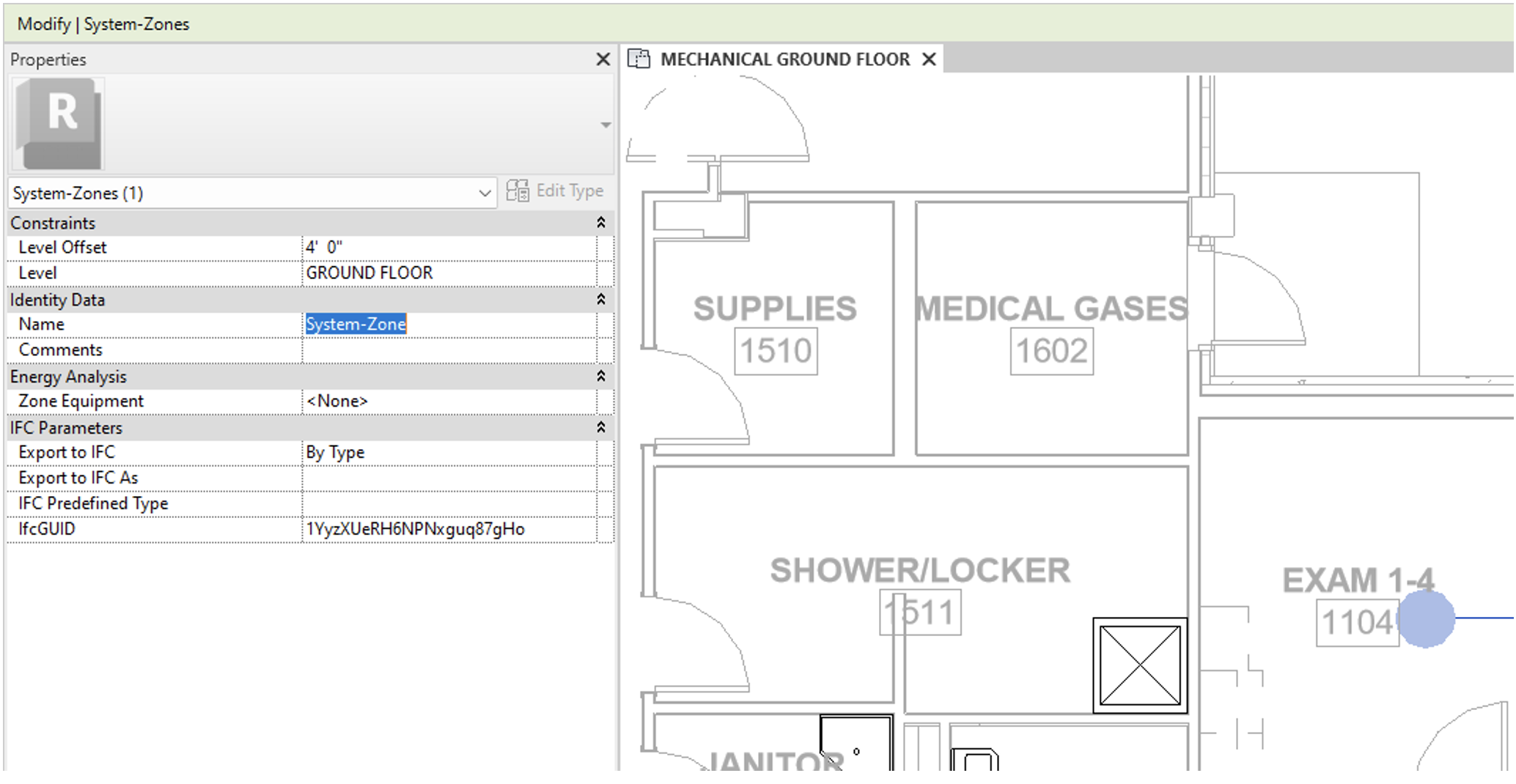Collapse the Energy Analysis section

(x=600, y=377)
